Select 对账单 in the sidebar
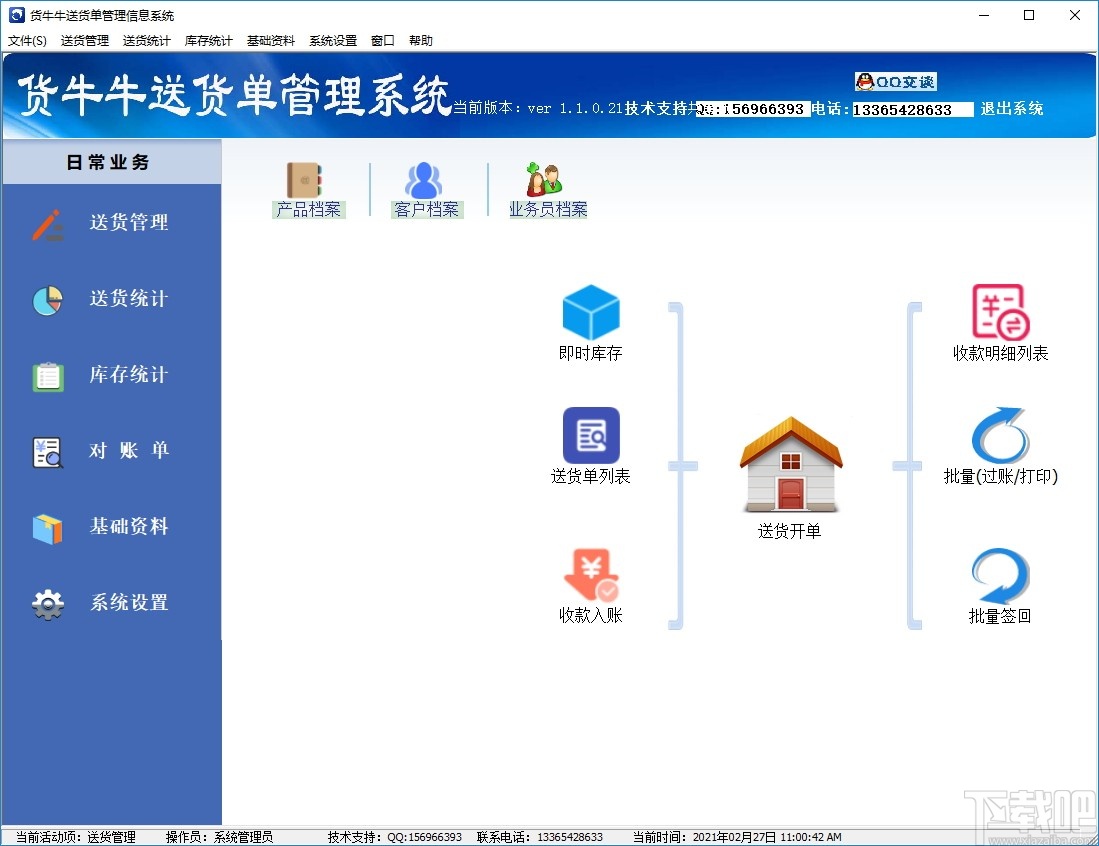 click(111, 450)
